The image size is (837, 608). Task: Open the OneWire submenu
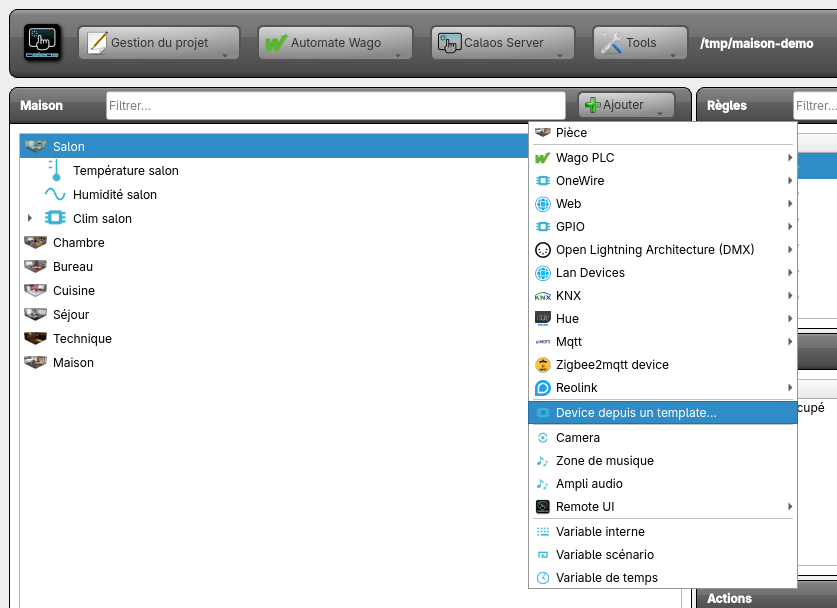[x=662, y=180]
